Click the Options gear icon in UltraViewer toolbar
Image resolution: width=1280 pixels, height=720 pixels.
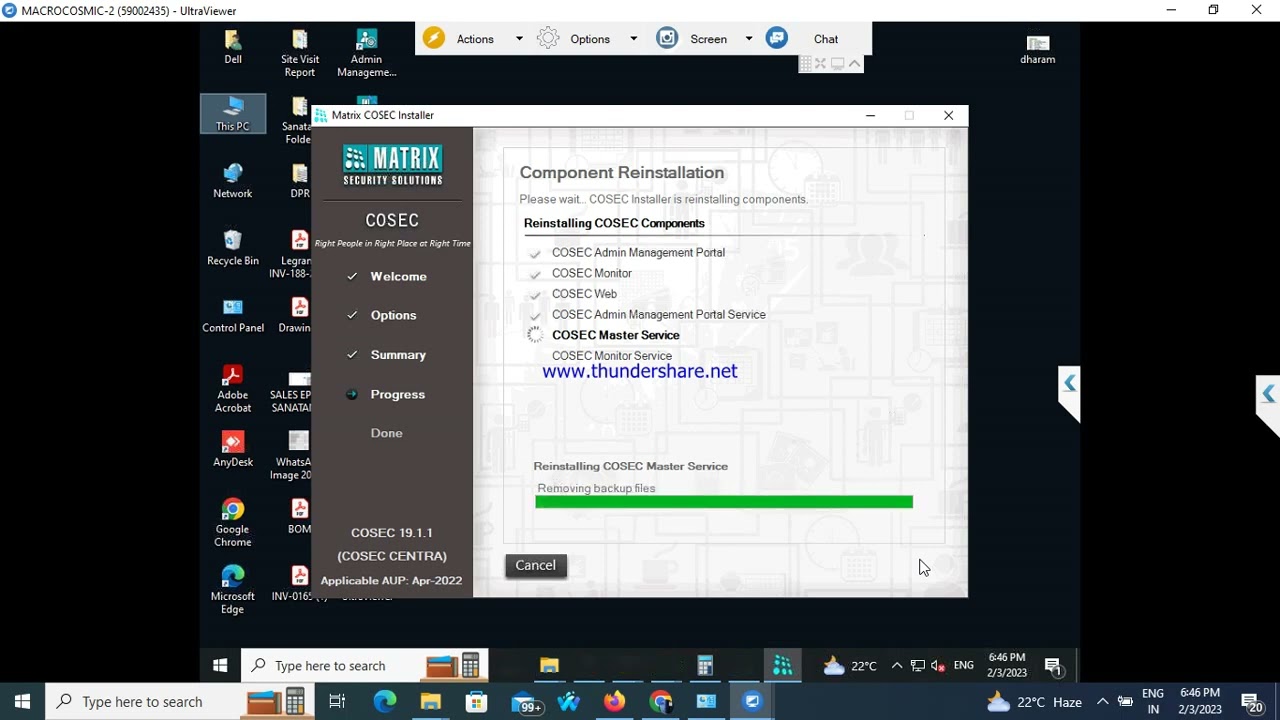point(548,38)
